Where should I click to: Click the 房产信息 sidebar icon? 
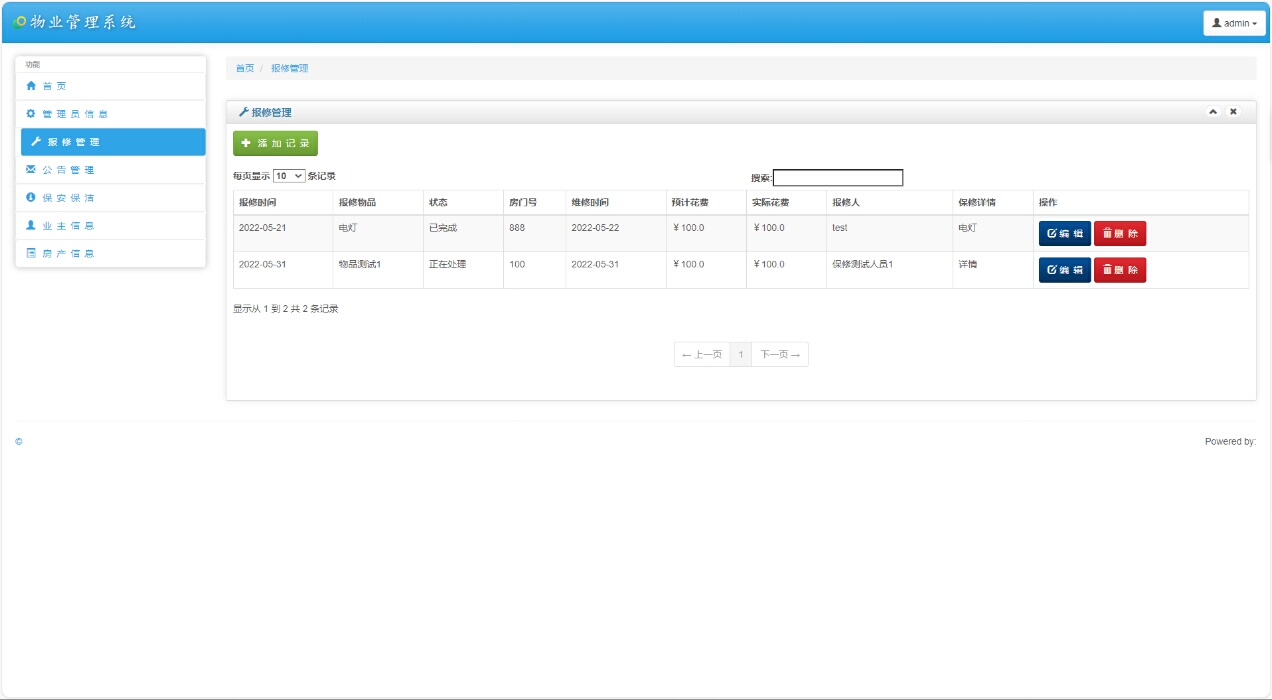(x=31, y=254)
